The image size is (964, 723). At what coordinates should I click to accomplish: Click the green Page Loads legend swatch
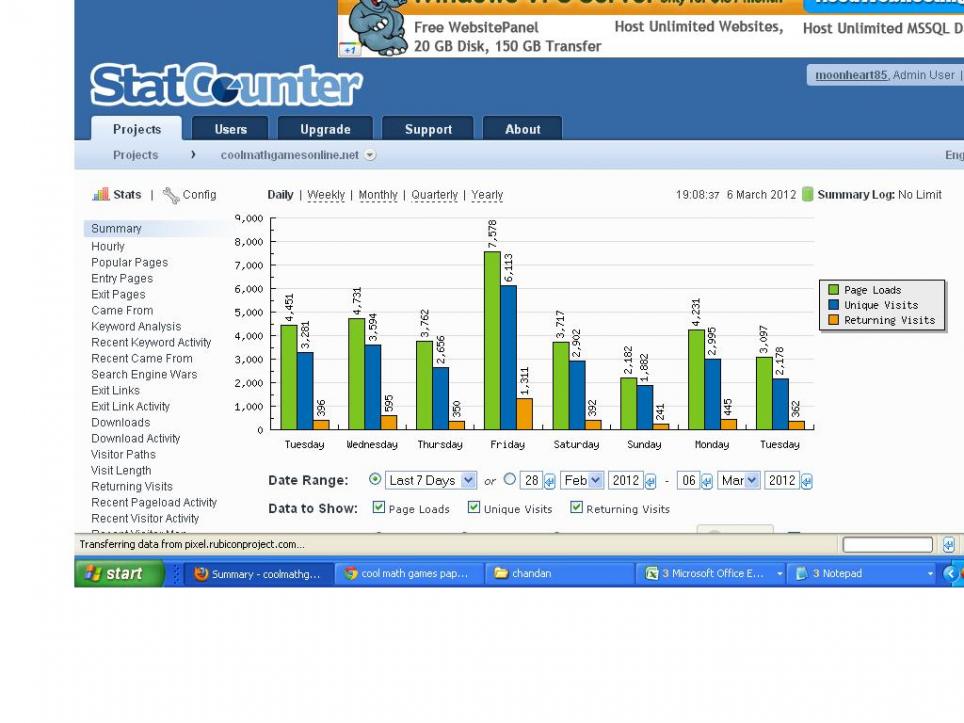coord(834,290)
